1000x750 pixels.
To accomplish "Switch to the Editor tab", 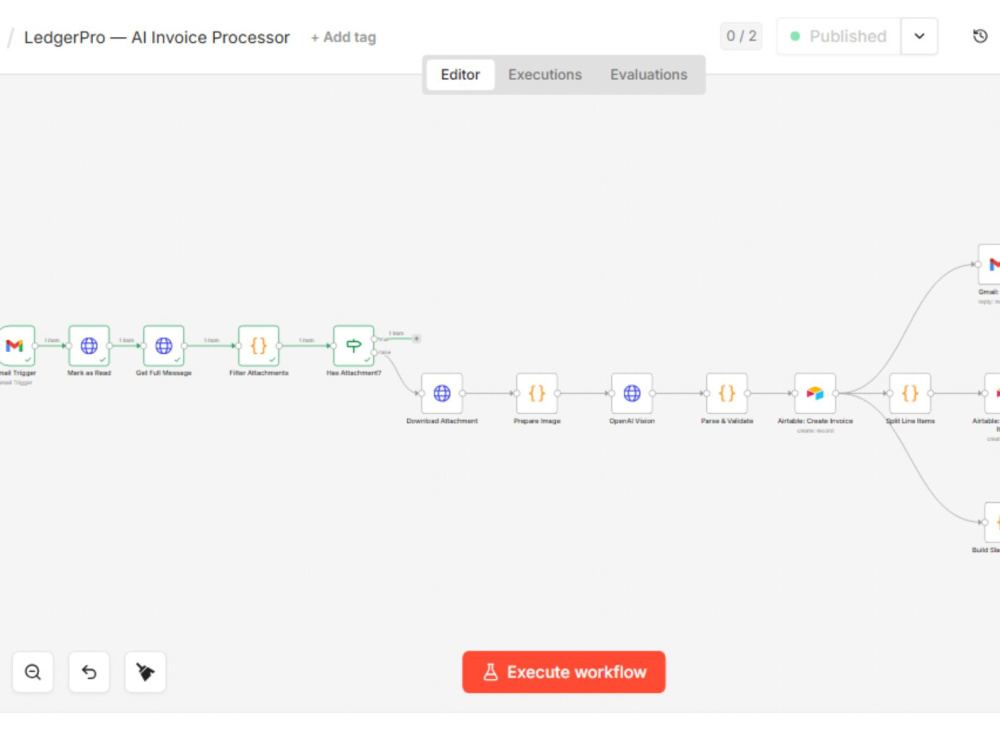I will (x=460, y=75).
